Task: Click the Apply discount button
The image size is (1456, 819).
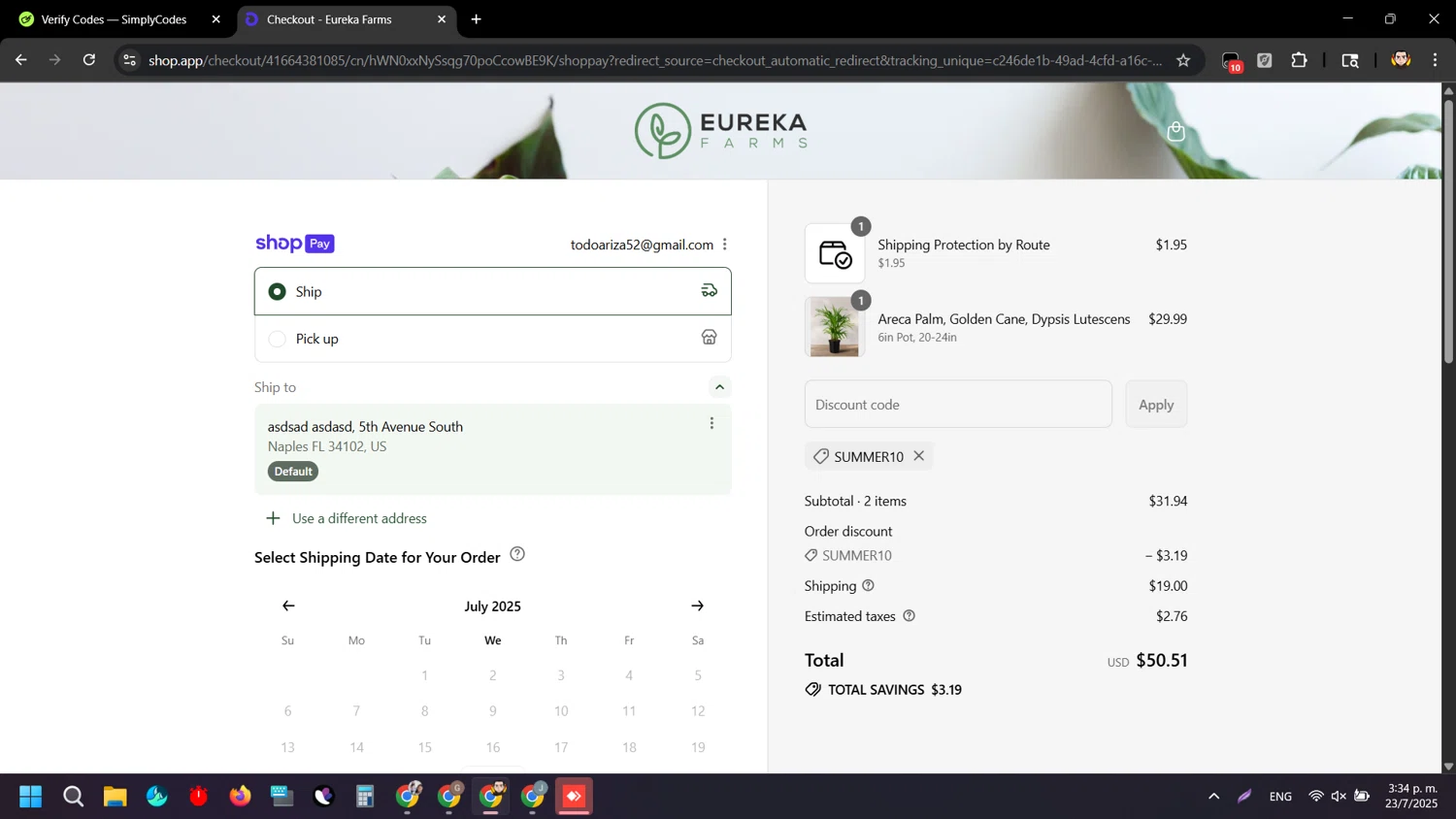Action: coord(1156,405)
